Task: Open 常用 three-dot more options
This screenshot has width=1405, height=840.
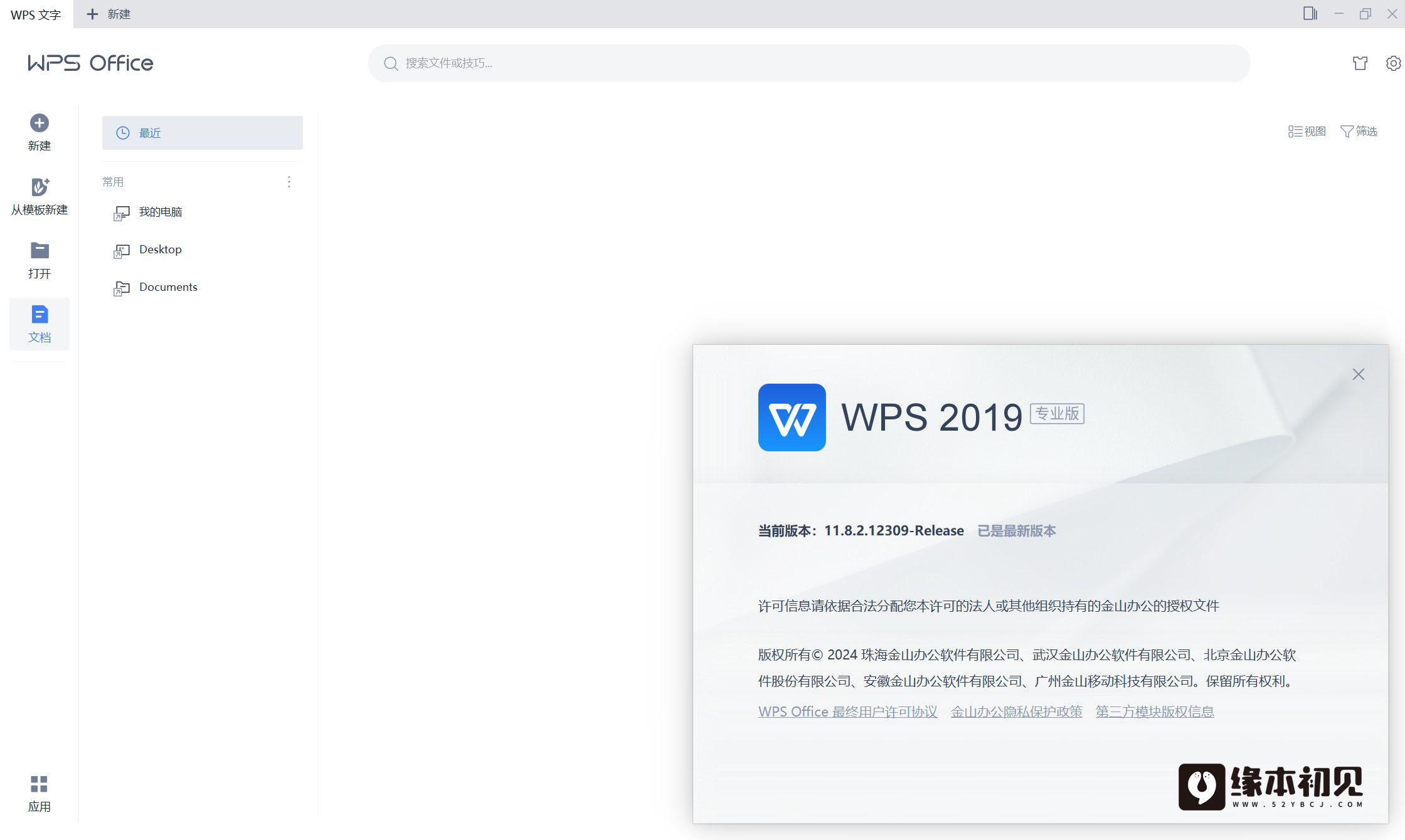Action: pos(289,182)
